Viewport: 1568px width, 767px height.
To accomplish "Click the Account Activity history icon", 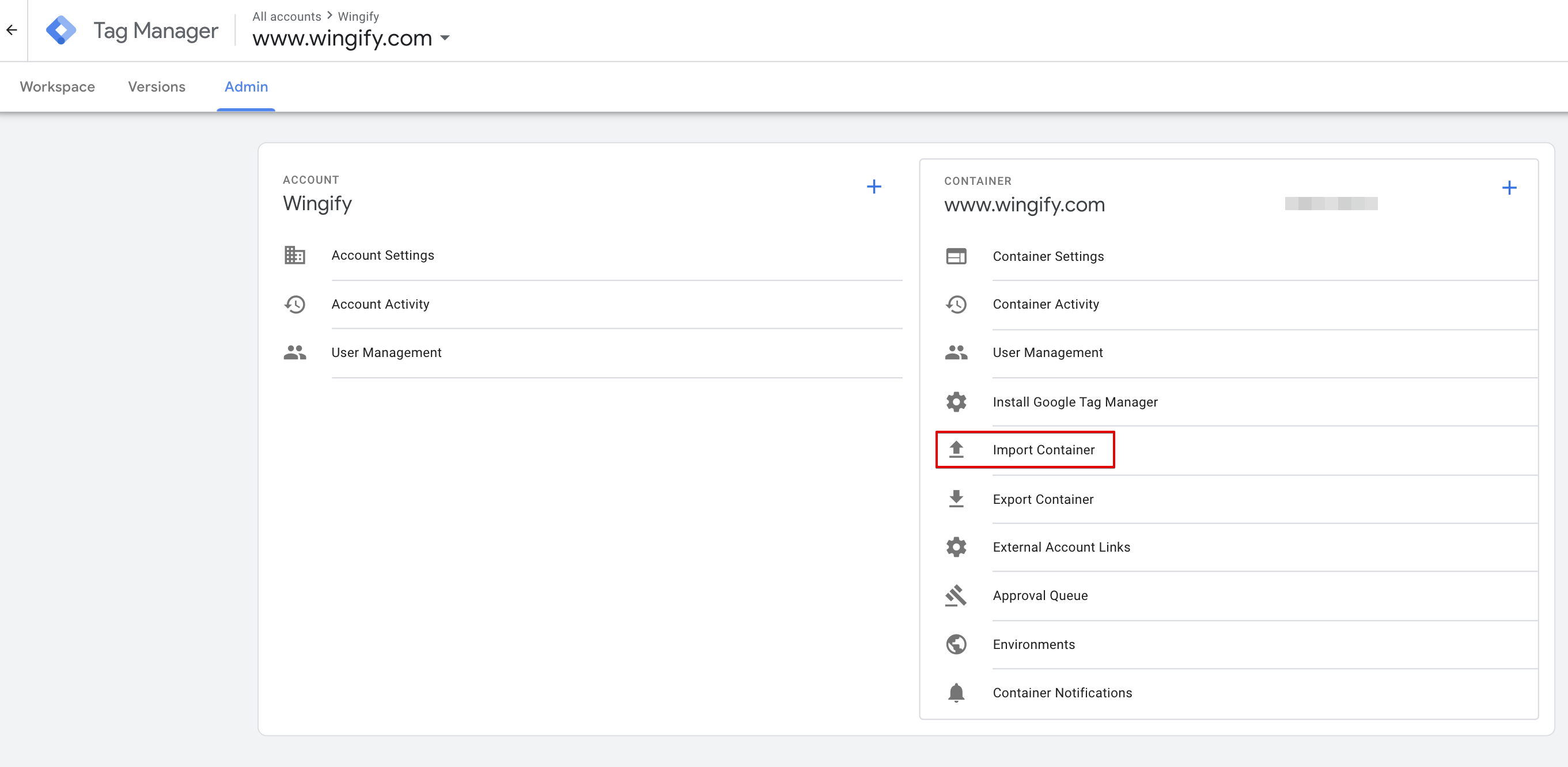I will coord(296,304).
